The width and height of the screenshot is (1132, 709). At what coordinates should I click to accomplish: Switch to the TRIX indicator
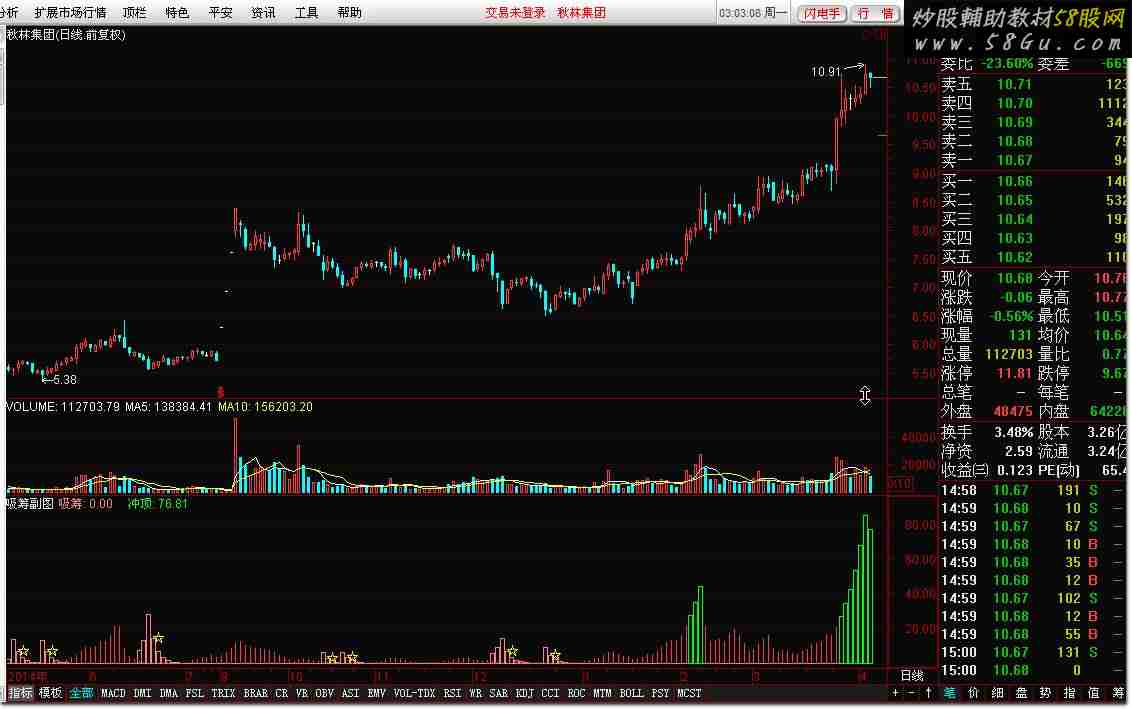click(x=223, y=693)
